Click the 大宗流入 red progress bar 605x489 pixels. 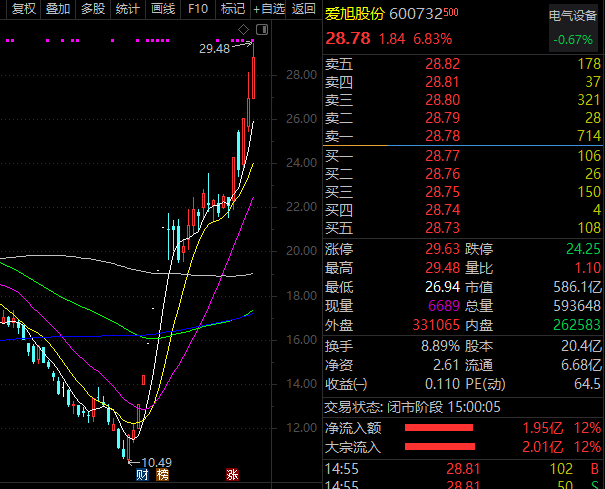(x=440, y=447)
